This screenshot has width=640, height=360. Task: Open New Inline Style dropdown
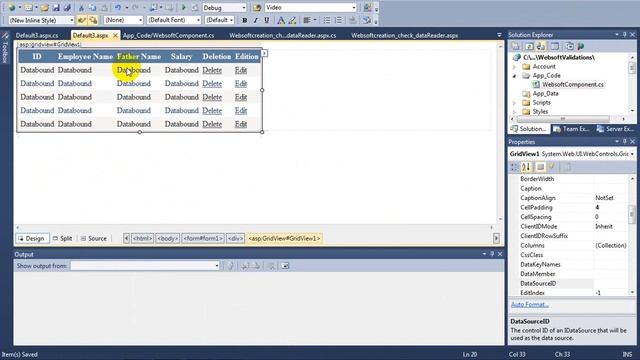pyautogui.click(x=71, y=20)
